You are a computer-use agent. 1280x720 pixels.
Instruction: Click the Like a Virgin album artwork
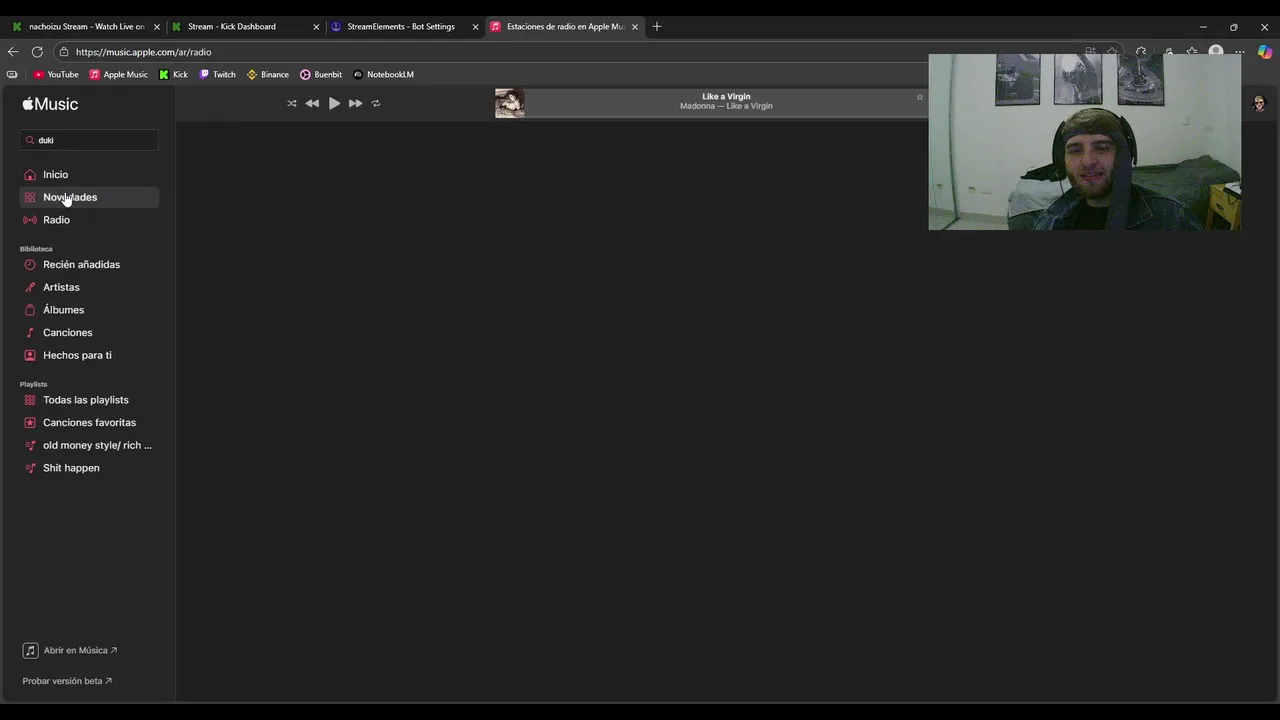tap(509, 103)
